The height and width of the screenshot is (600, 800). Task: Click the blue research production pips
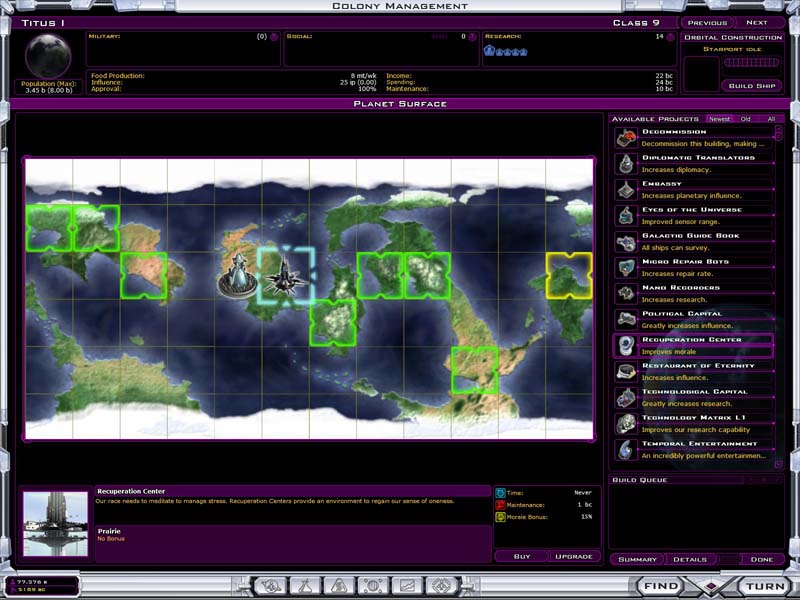[505, 51]
